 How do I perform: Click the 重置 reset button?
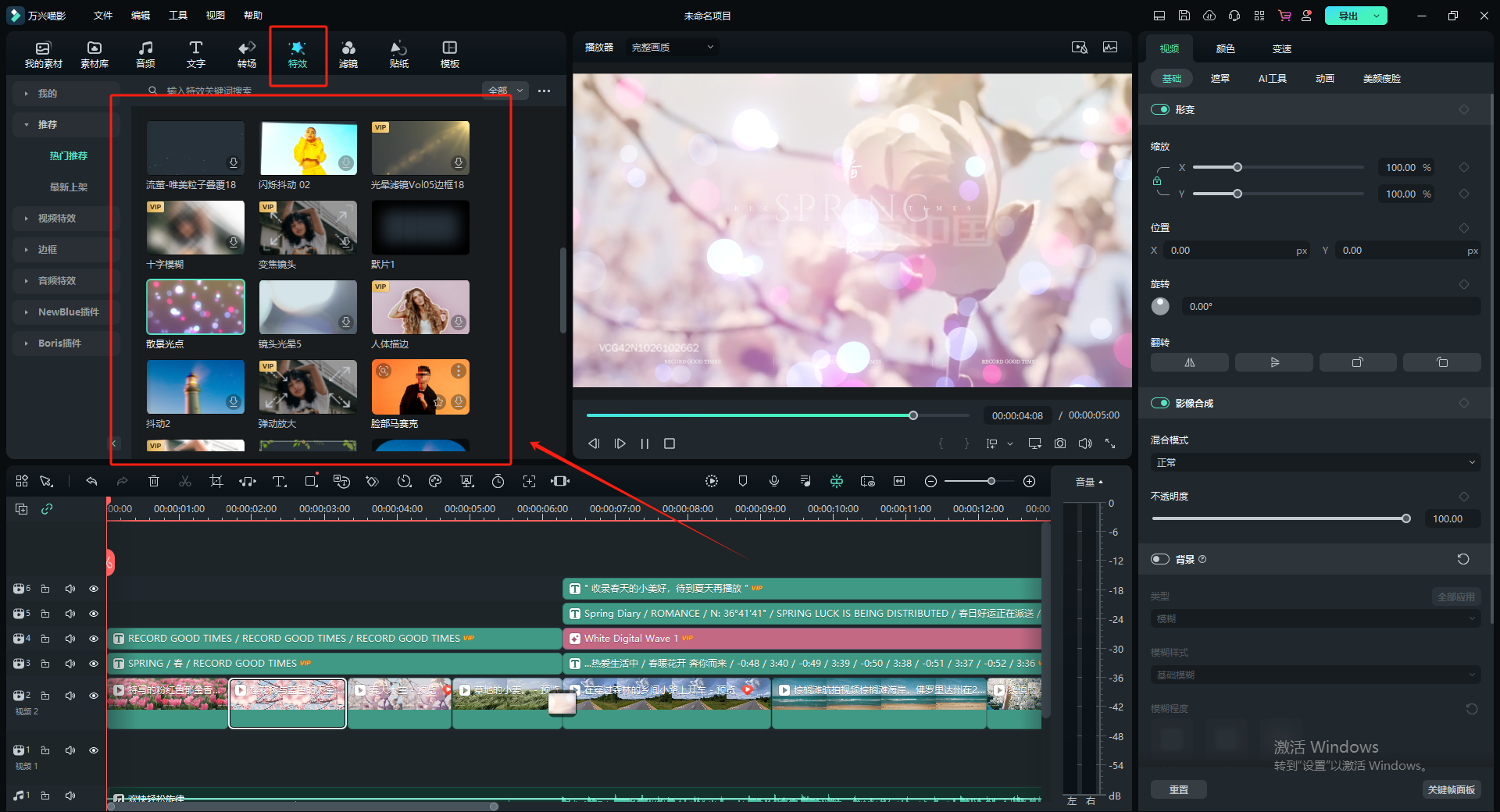pos(1178,790)
